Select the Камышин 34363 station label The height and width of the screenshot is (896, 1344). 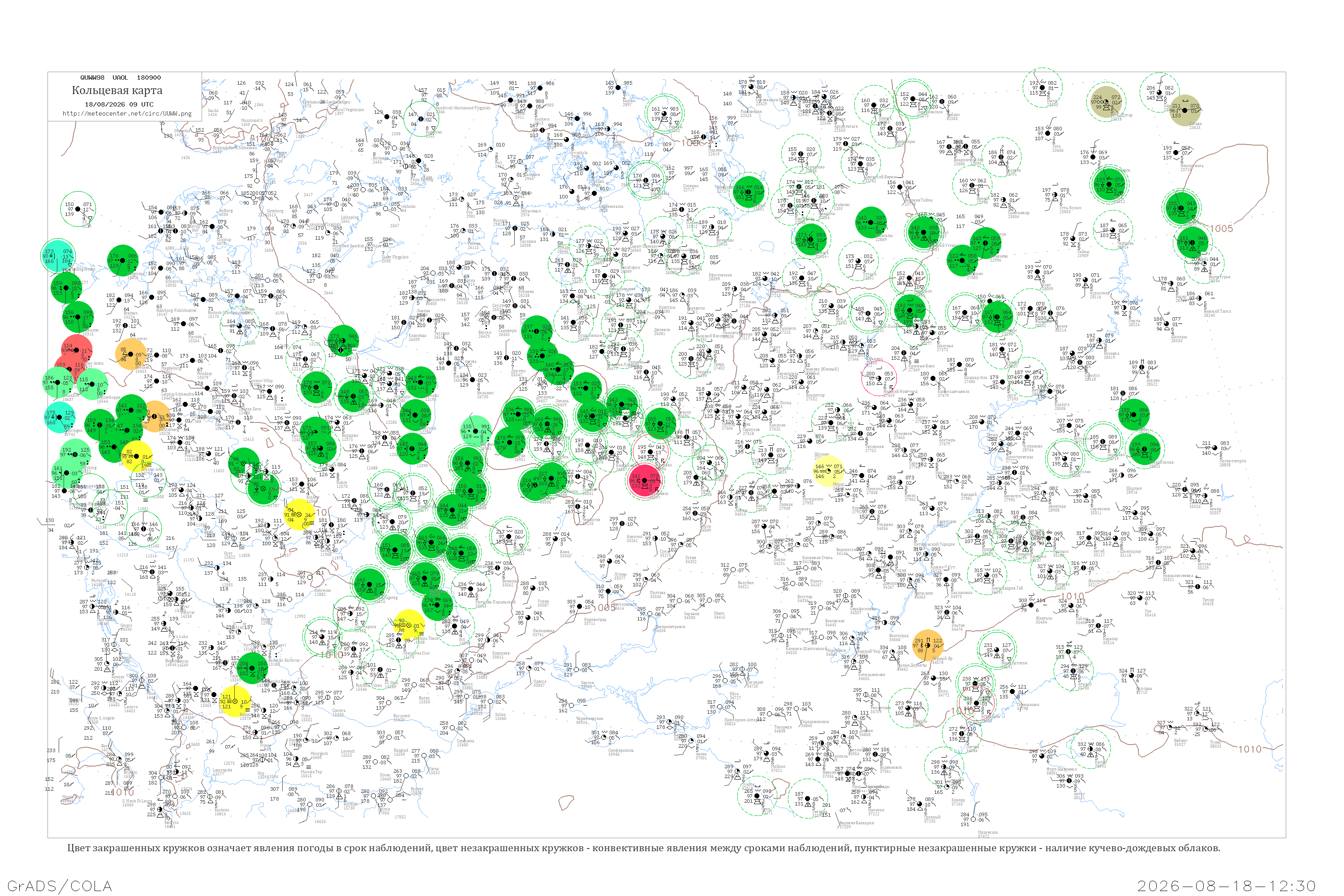point(923,595)
